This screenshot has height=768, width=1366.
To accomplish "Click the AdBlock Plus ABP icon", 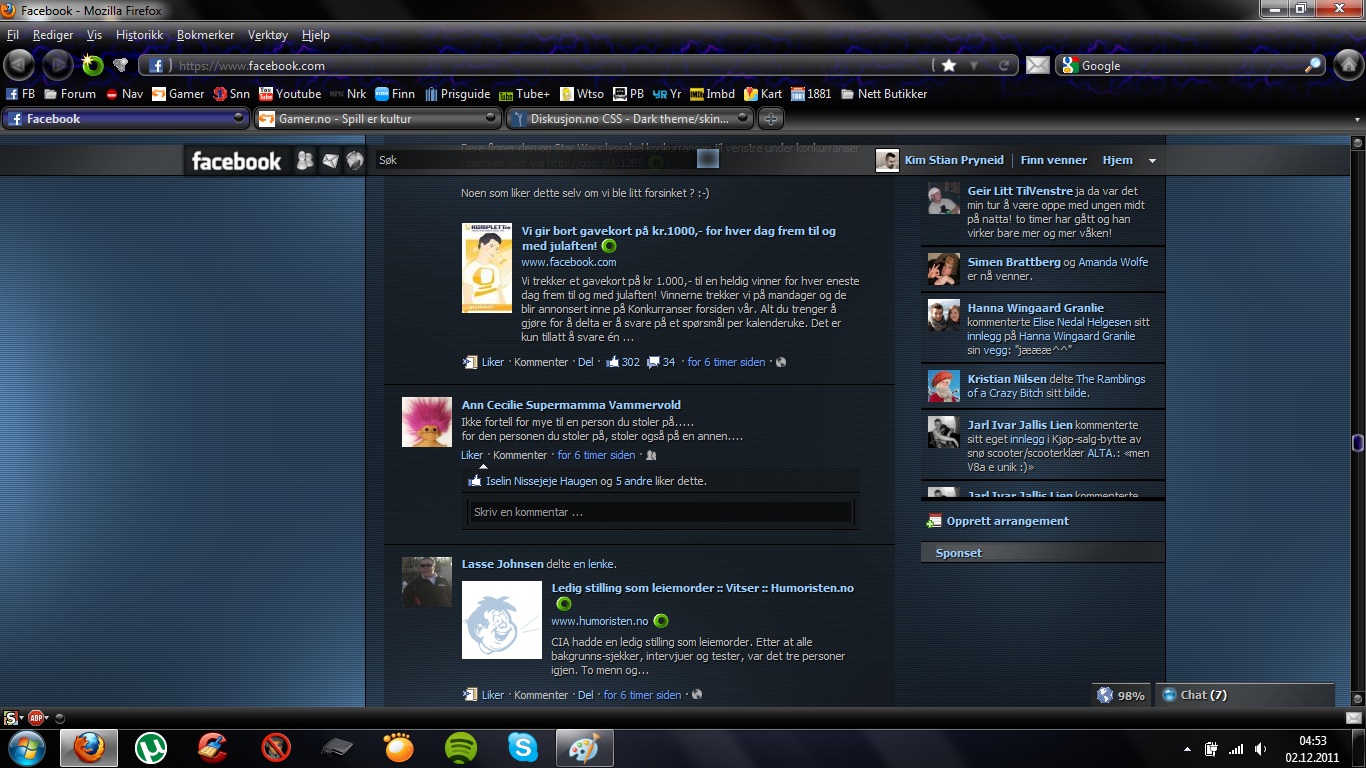I will point(35,718).
